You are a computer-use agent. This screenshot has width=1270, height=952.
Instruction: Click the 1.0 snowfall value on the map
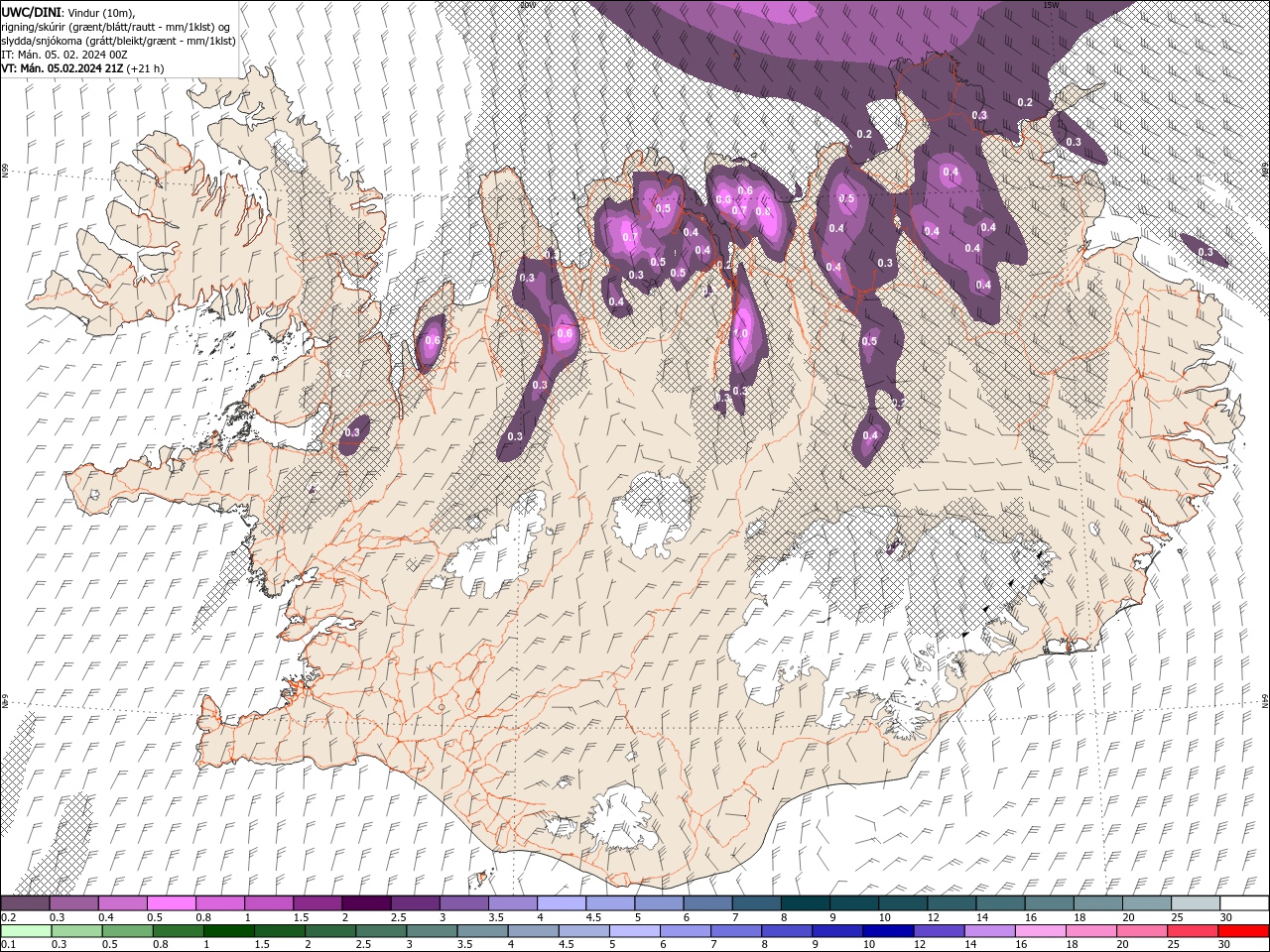pyautogui.click(x=740, y=334)
